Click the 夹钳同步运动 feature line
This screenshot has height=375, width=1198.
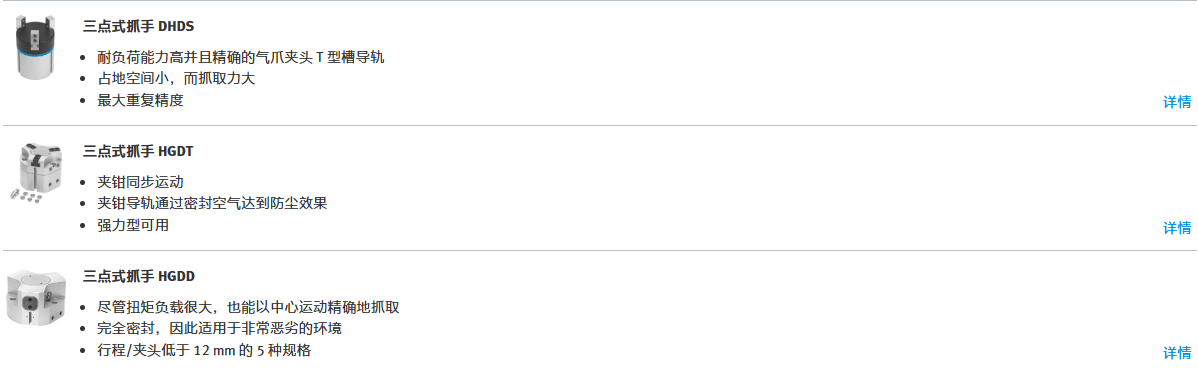click(x=141, y=183)
